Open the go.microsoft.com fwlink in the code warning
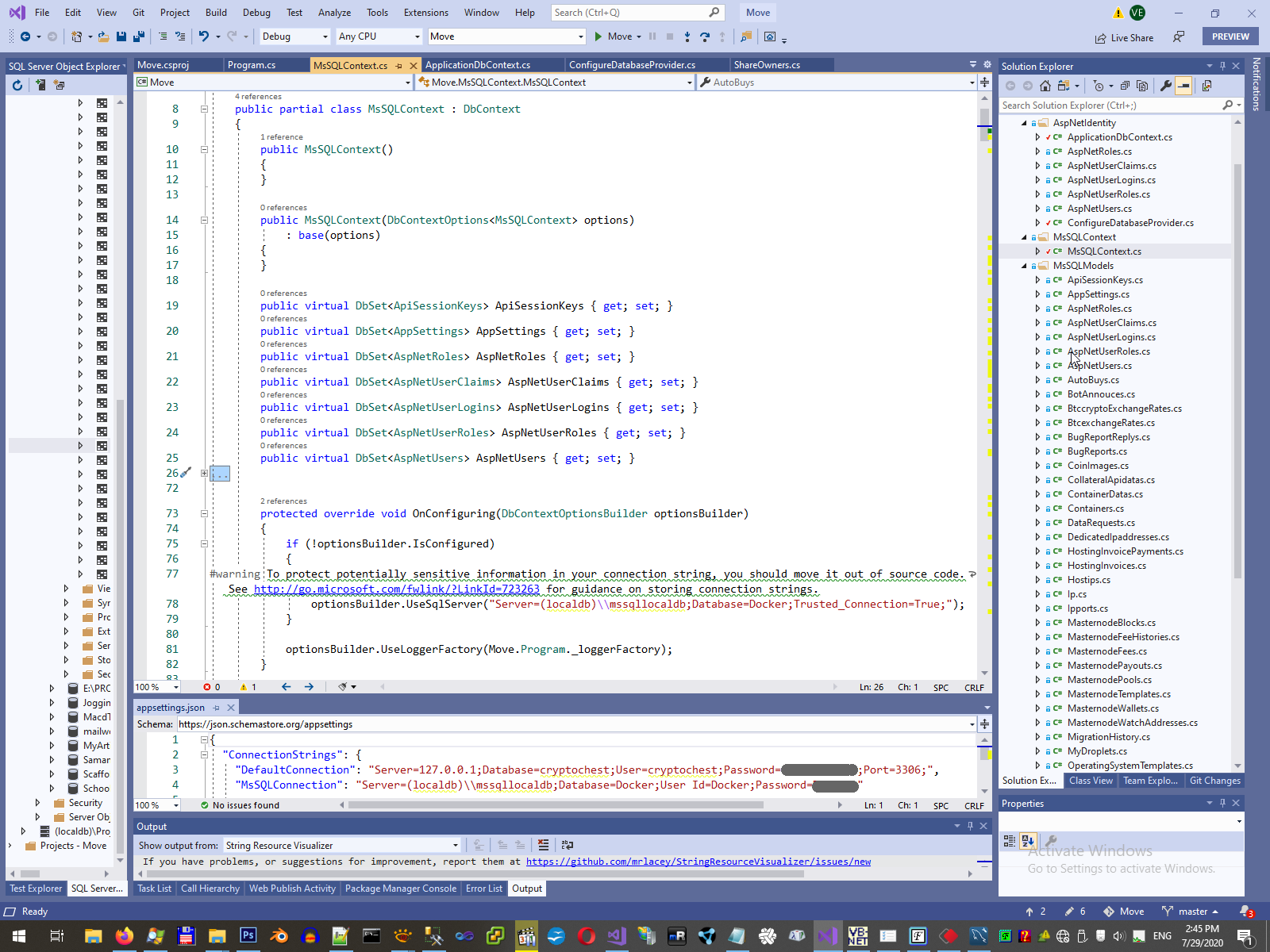This screenshot has height=952, width=1270. pos(396,589)
